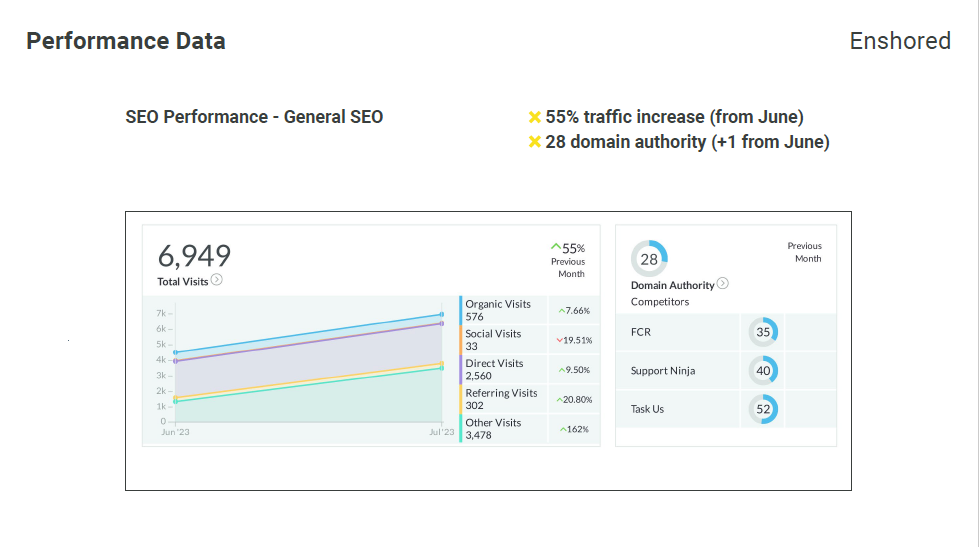Screen dimensions: 979x547
Task: Click the orange color bar beside Social Visits
Action: click(461, 340)
